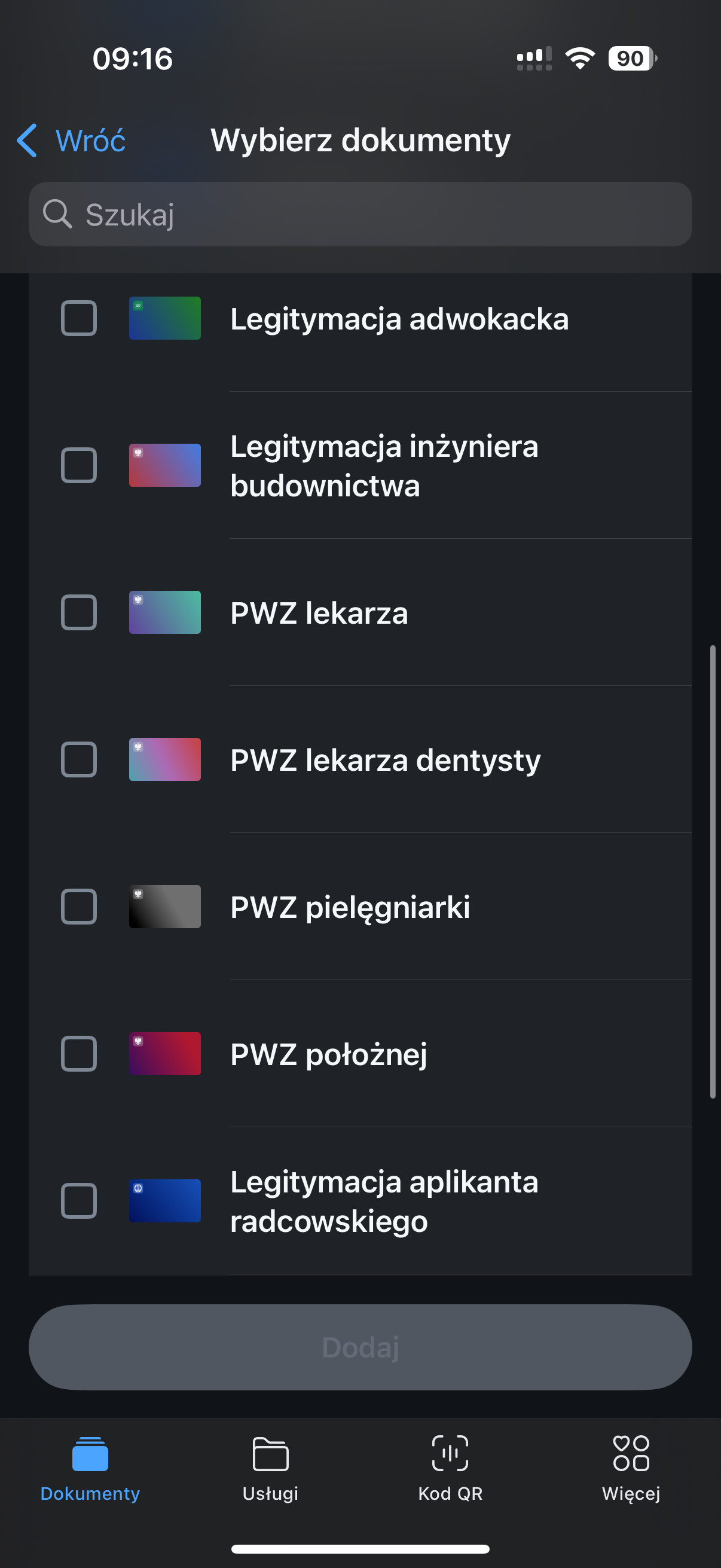The image size is (721, 1568).
Task: Tap the Wróć back link
Action: point(90,141)
